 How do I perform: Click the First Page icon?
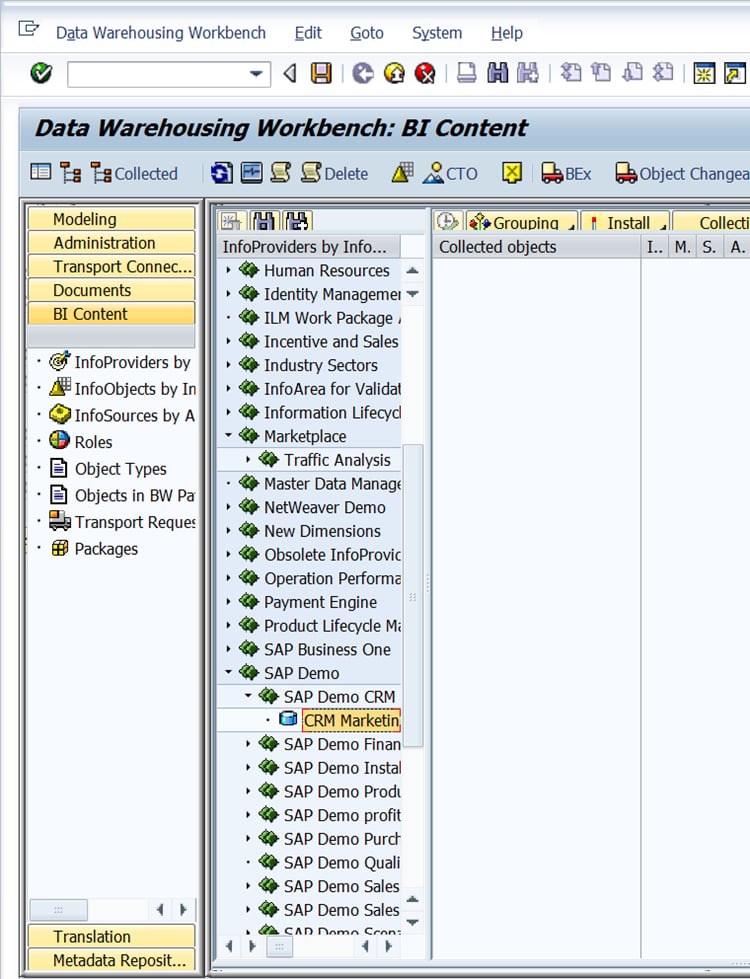tap(570, 73)
